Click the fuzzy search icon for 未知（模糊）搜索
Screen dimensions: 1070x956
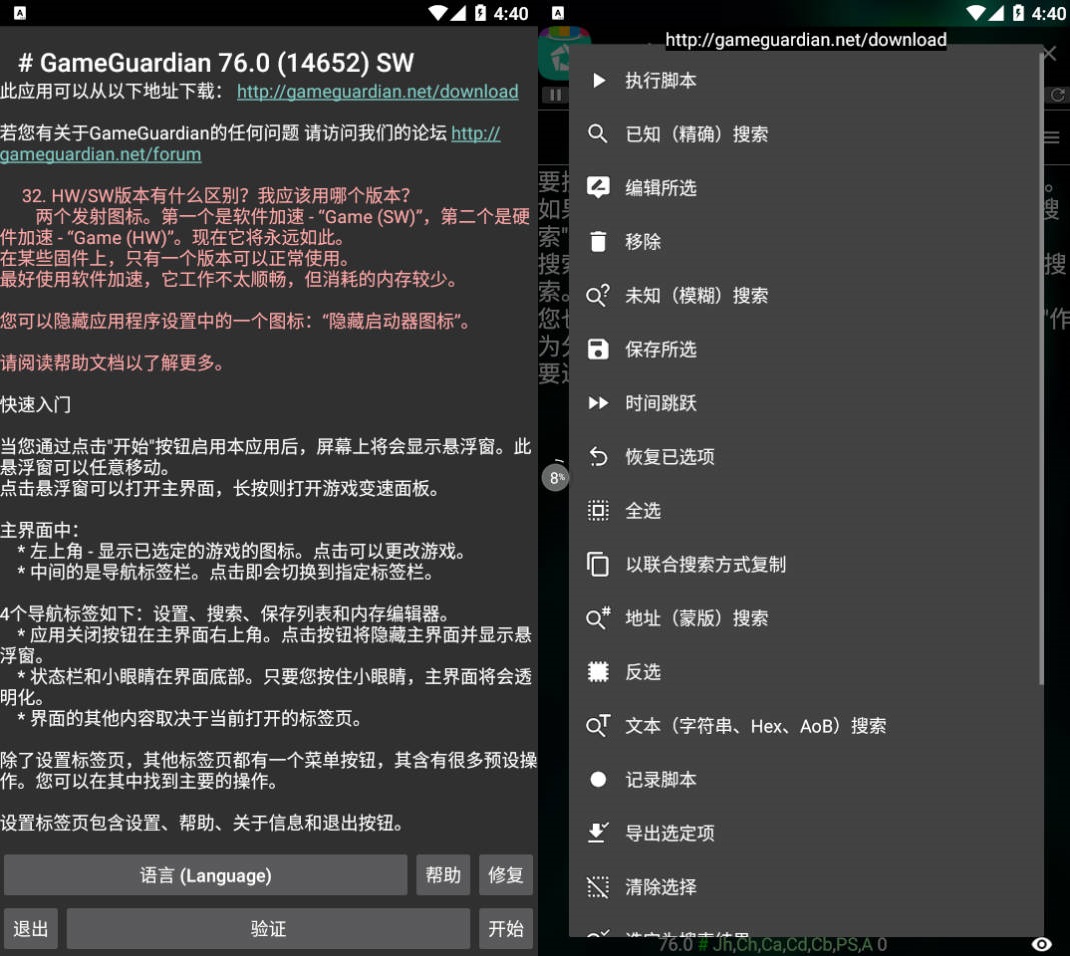598,295
